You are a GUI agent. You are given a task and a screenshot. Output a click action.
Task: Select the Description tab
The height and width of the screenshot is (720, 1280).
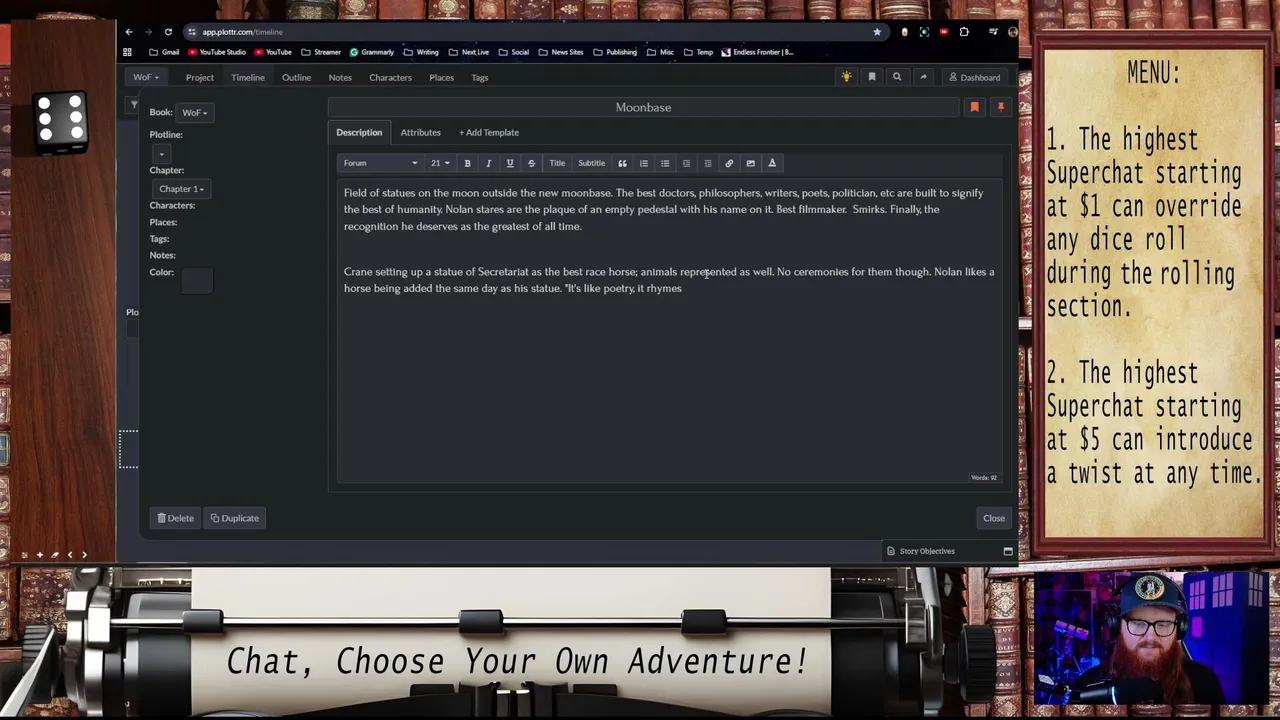(x=359, y=132)
